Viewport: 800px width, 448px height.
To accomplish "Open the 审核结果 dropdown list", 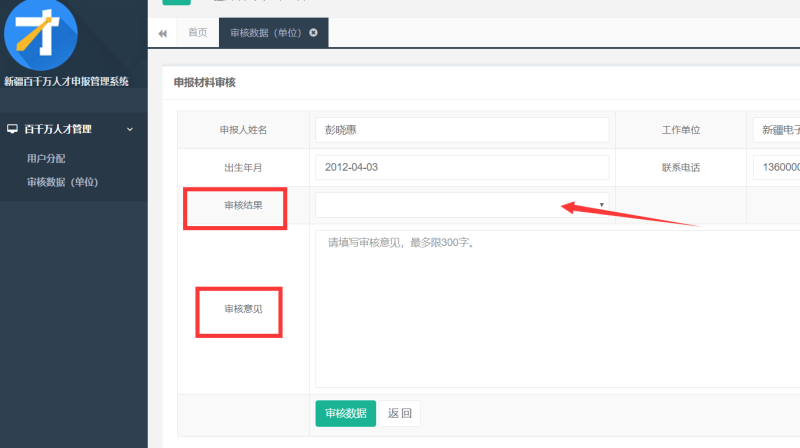I will click(x=461, y=204).
